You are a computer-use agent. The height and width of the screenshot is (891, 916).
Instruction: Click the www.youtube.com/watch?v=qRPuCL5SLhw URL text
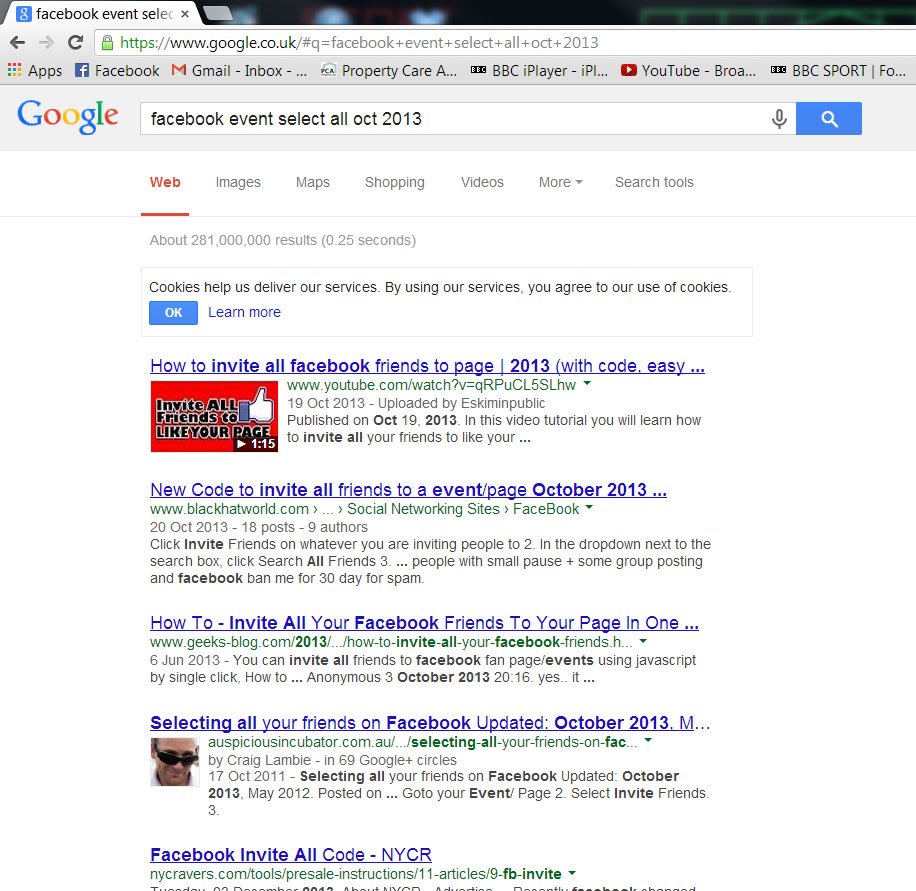coord(431,385)
